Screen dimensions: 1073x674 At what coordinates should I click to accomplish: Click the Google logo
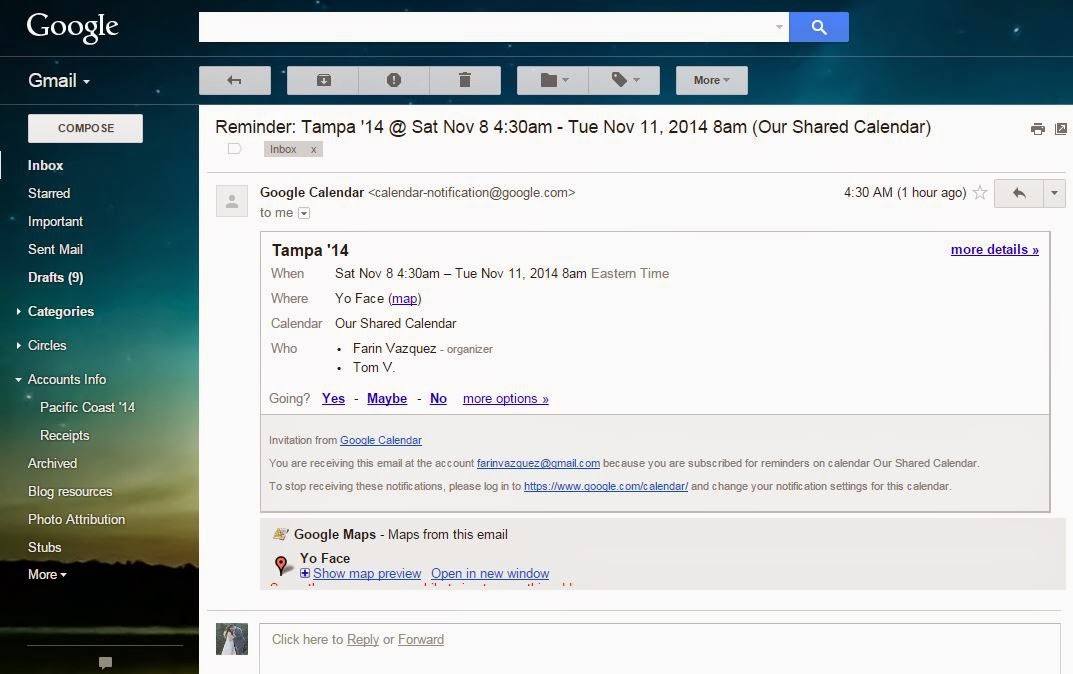[x=73, y=27]
